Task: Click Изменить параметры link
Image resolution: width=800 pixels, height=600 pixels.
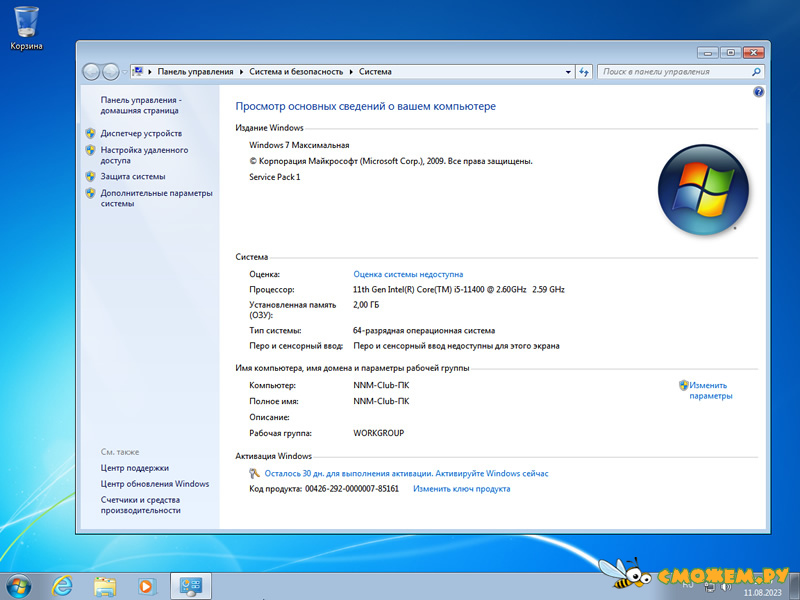Action: (710, 390)
